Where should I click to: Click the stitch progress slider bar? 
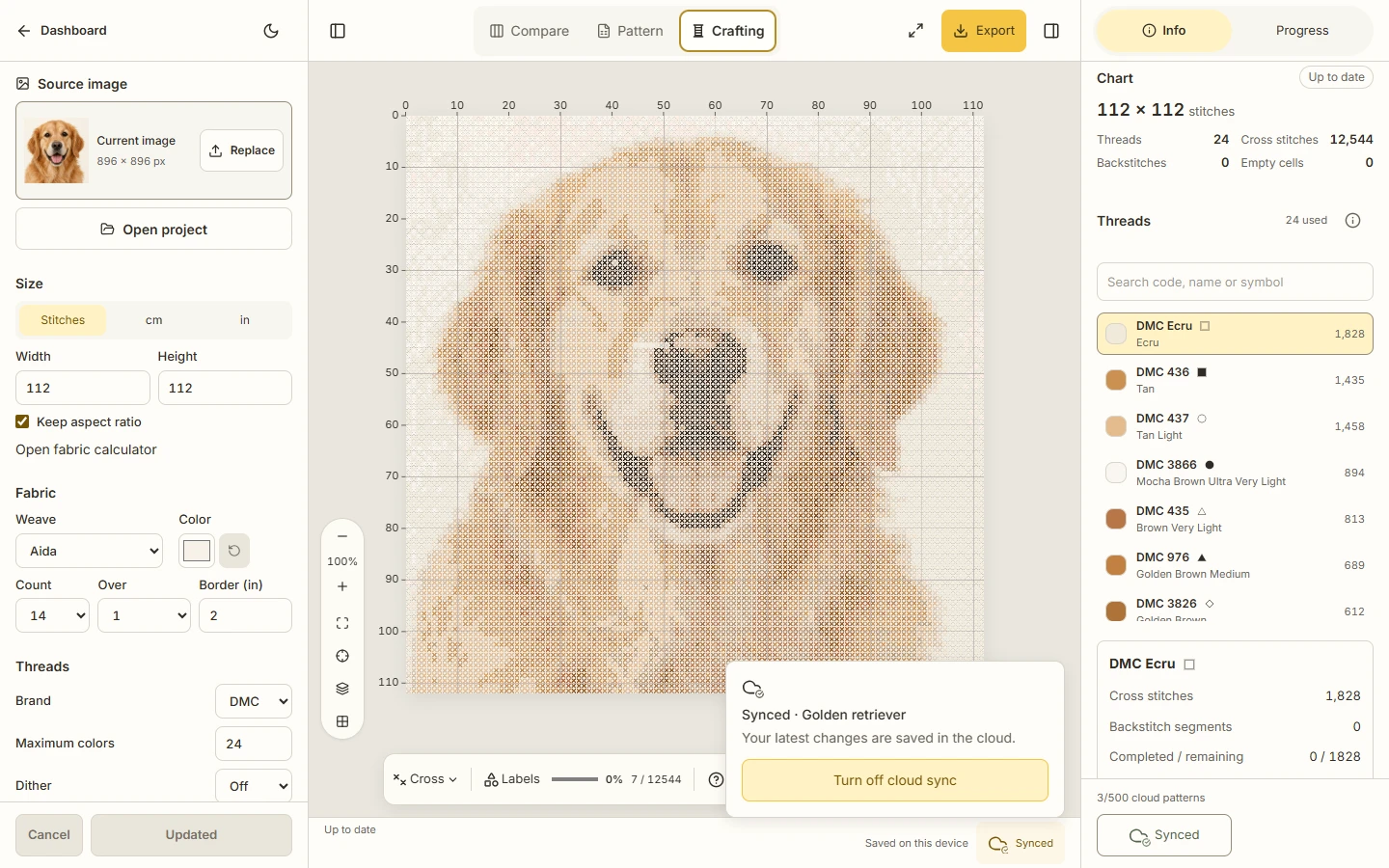coord(575,779)
